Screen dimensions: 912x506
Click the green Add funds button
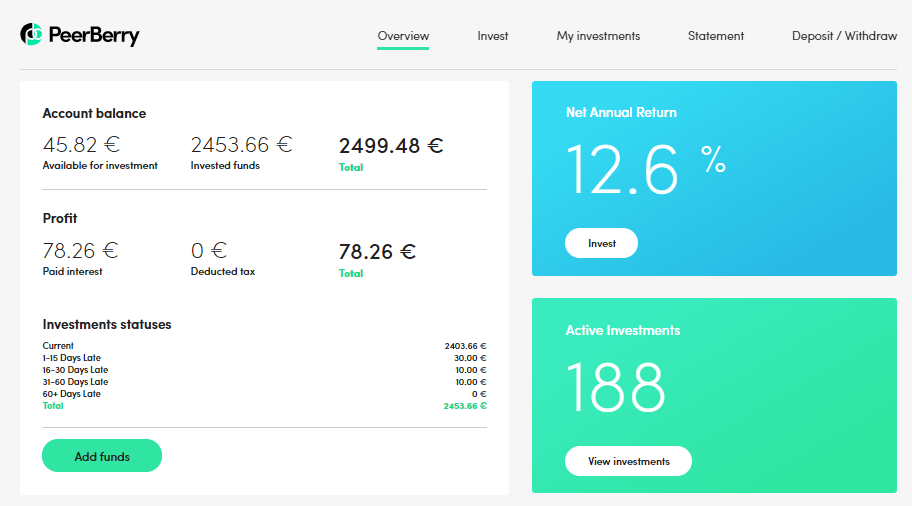(x=102, y=456)
